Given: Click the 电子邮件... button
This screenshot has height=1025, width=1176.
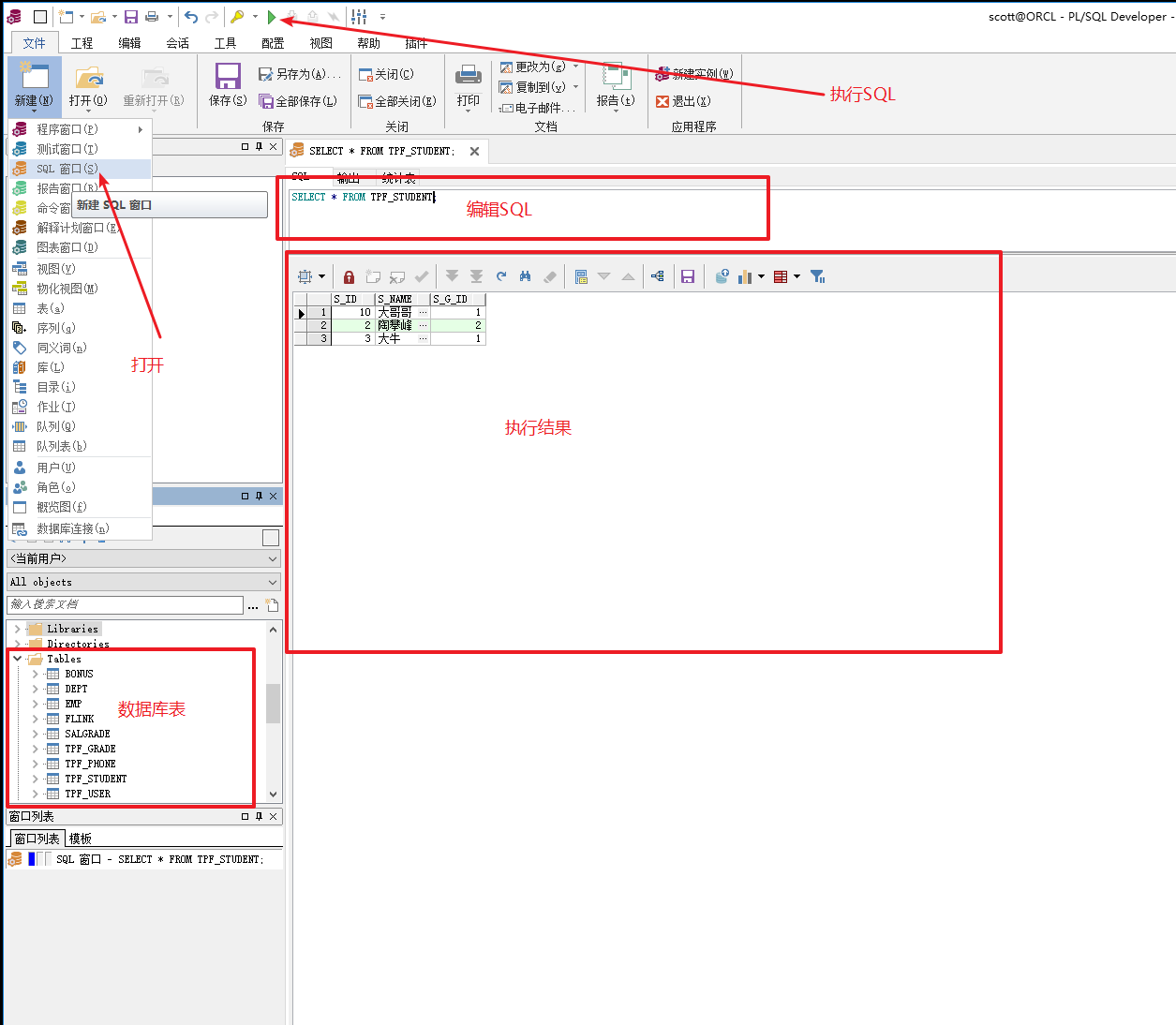Looking at the screenshot, I should pos(539,108).
